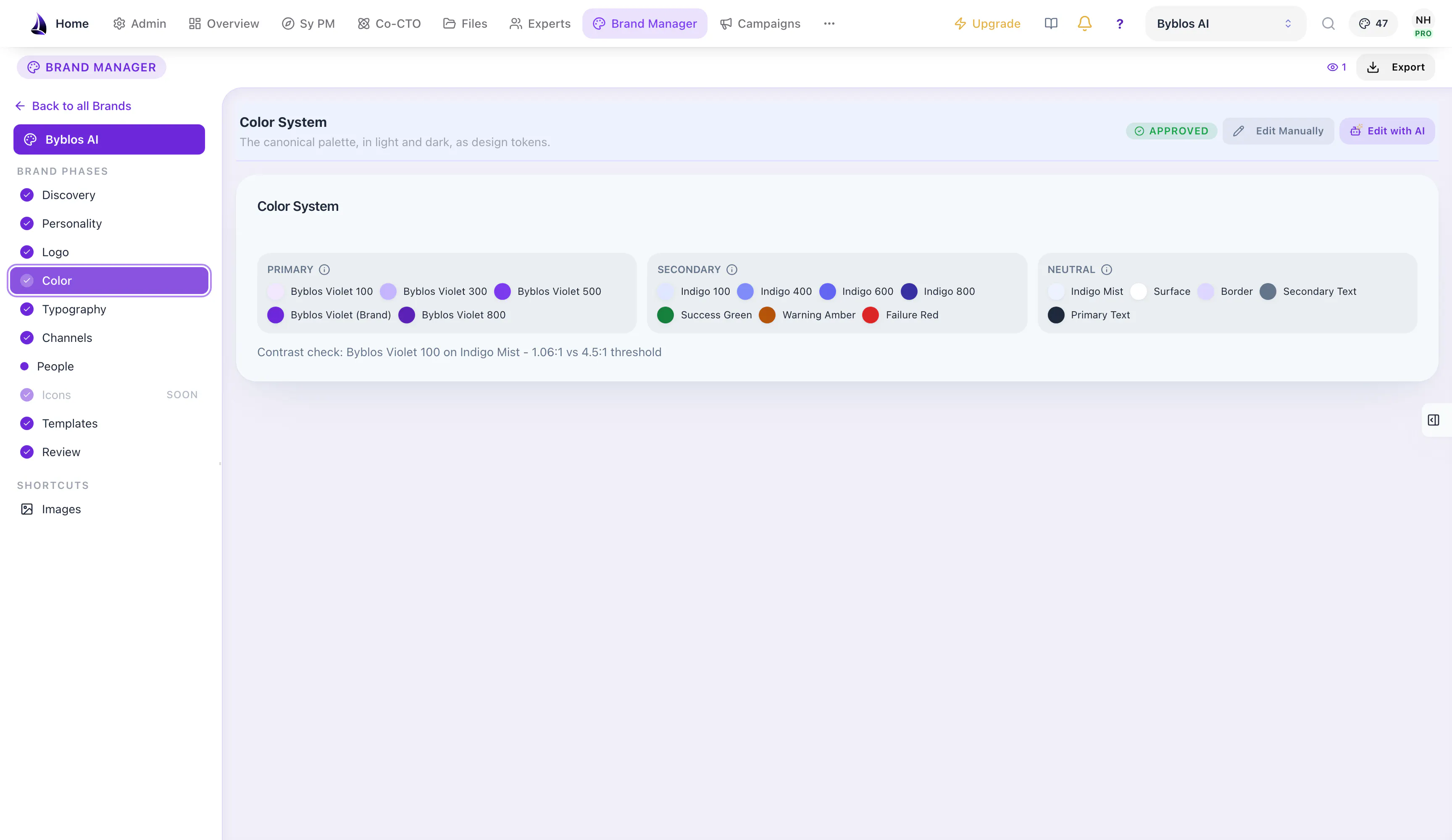Open the more options ellipsis menu
Screen dimensions: 1452x840
click(829, 24)
